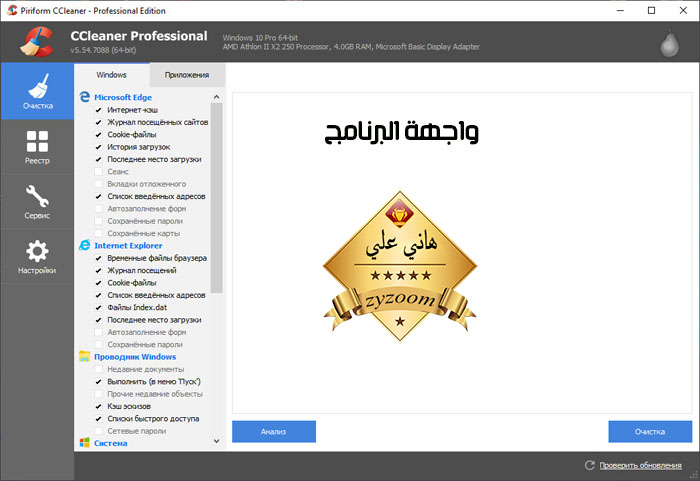Open the Очистка cleaner section in sidebar
The image size is (700, 481).
(x=37, y=92)
